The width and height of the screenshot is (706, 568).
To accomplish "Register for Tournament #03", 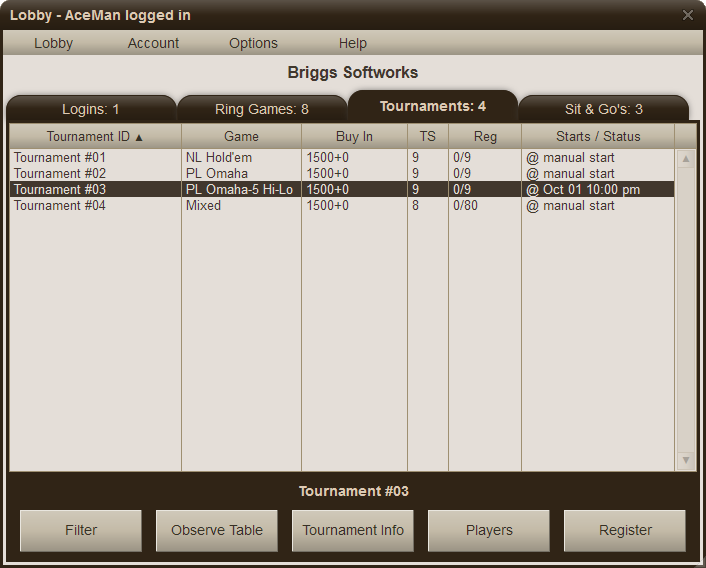I will [625, 530].
